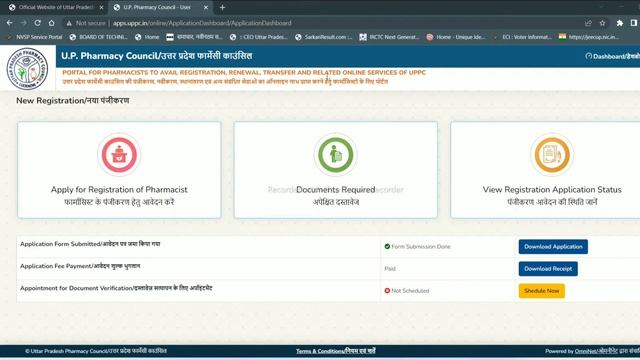This screenshot has width=640, height=360.
Task: Click the Pharmacy Council round logo
Action: pos(27,69)
